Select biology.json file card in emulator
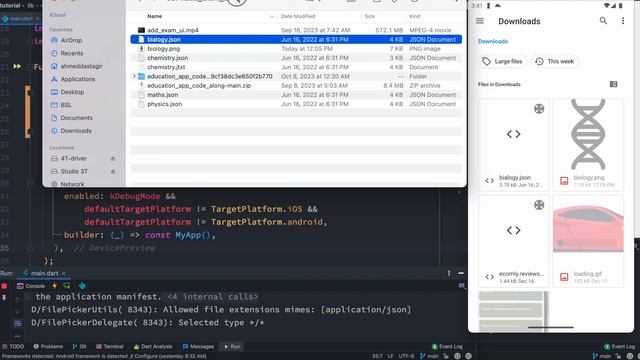Screen dimensions: 640x360 (x=513, y=144)
